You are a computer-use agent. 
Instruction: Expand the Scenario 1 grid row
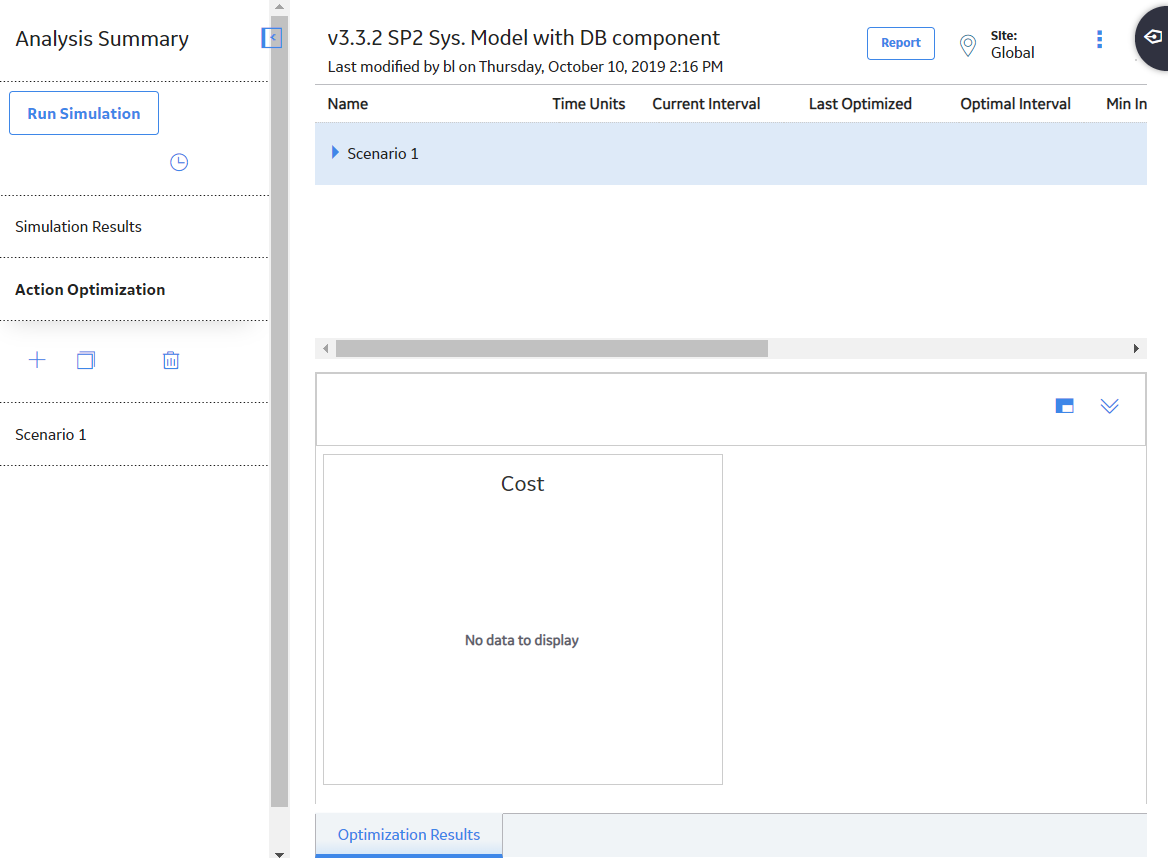(335, 153)
